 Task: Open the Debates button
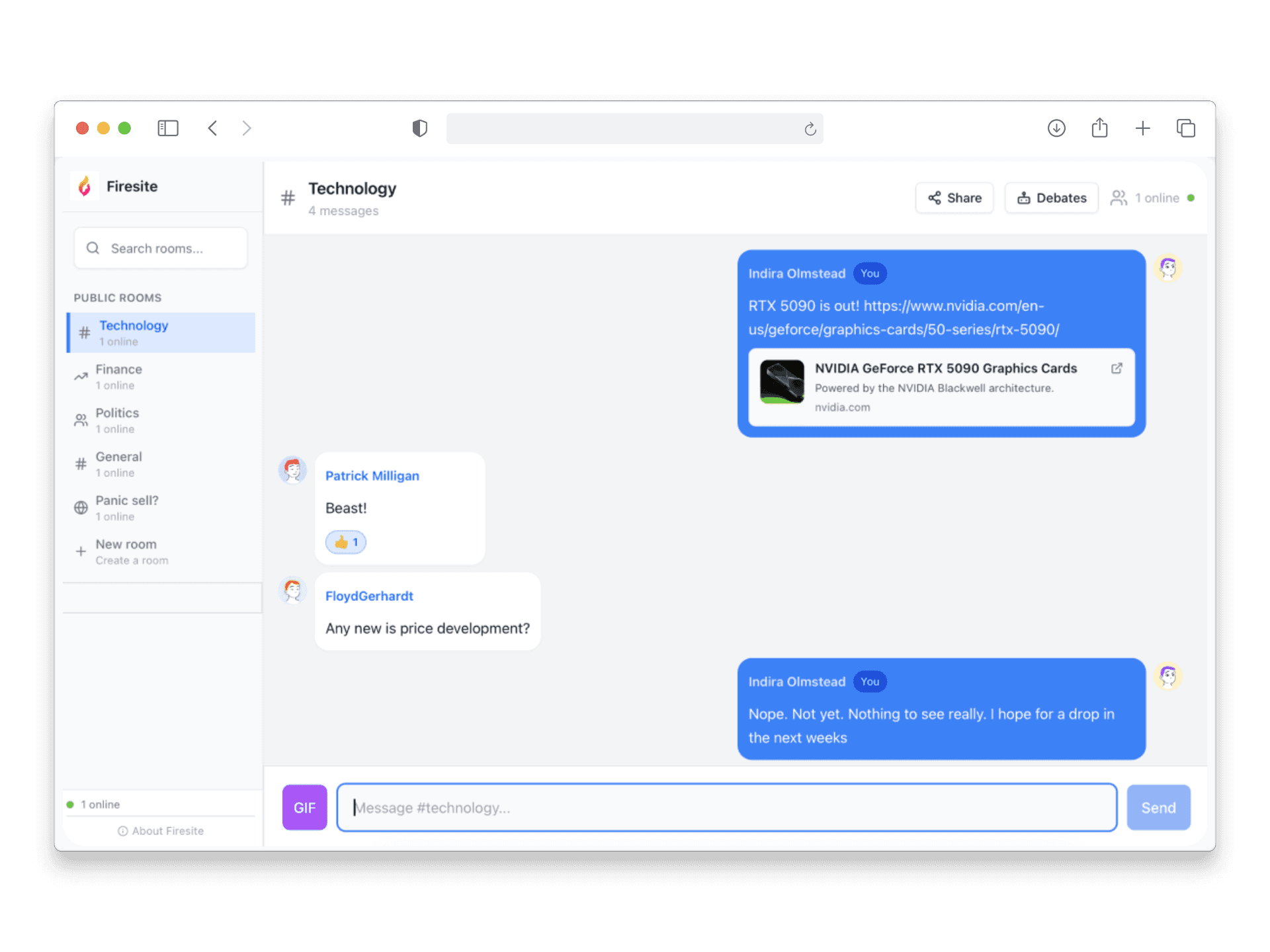pyautogui.click(x=1051, y=198)
